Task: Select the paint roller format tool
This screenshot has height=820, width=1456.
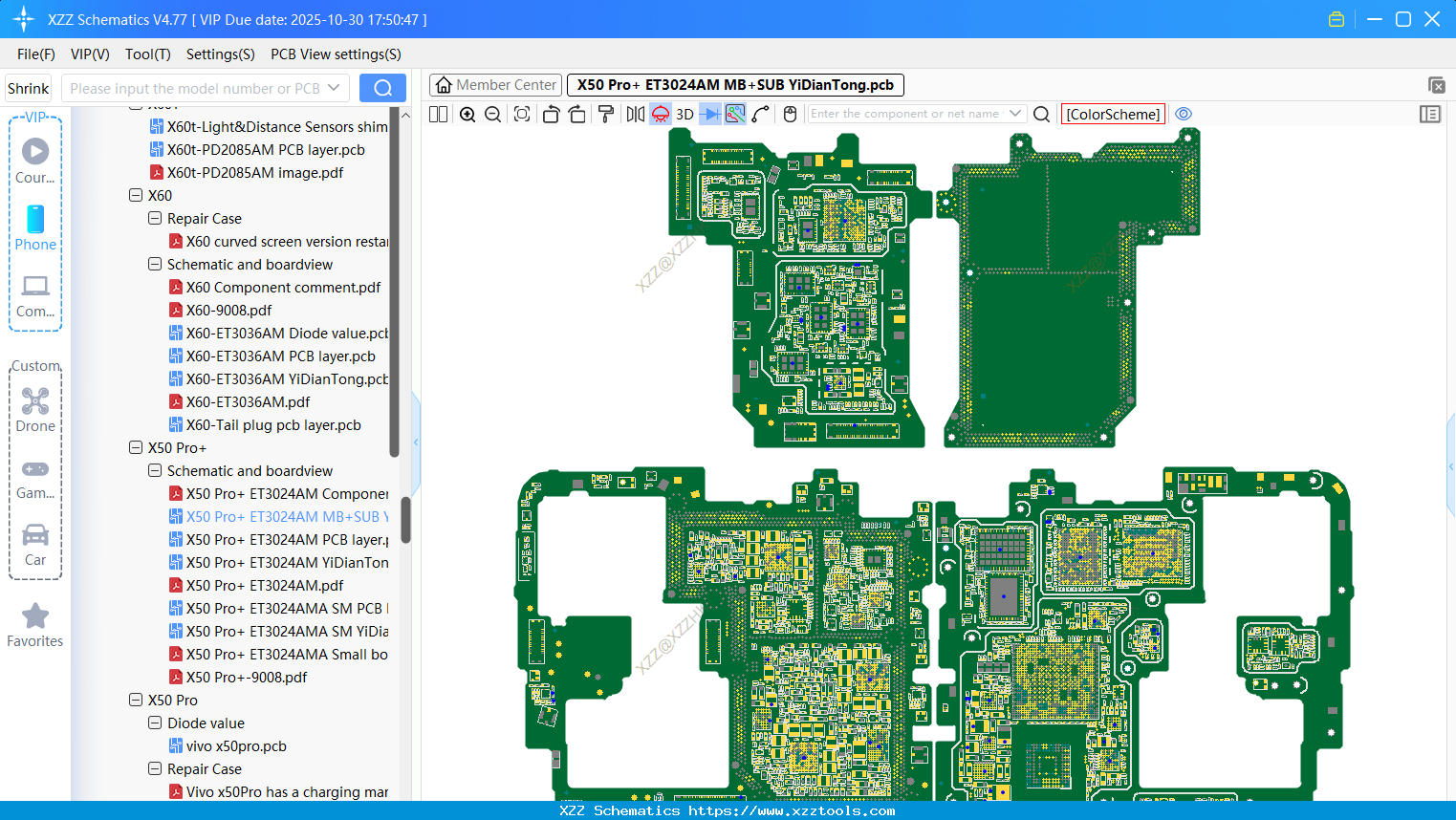Action: point(605,115)
